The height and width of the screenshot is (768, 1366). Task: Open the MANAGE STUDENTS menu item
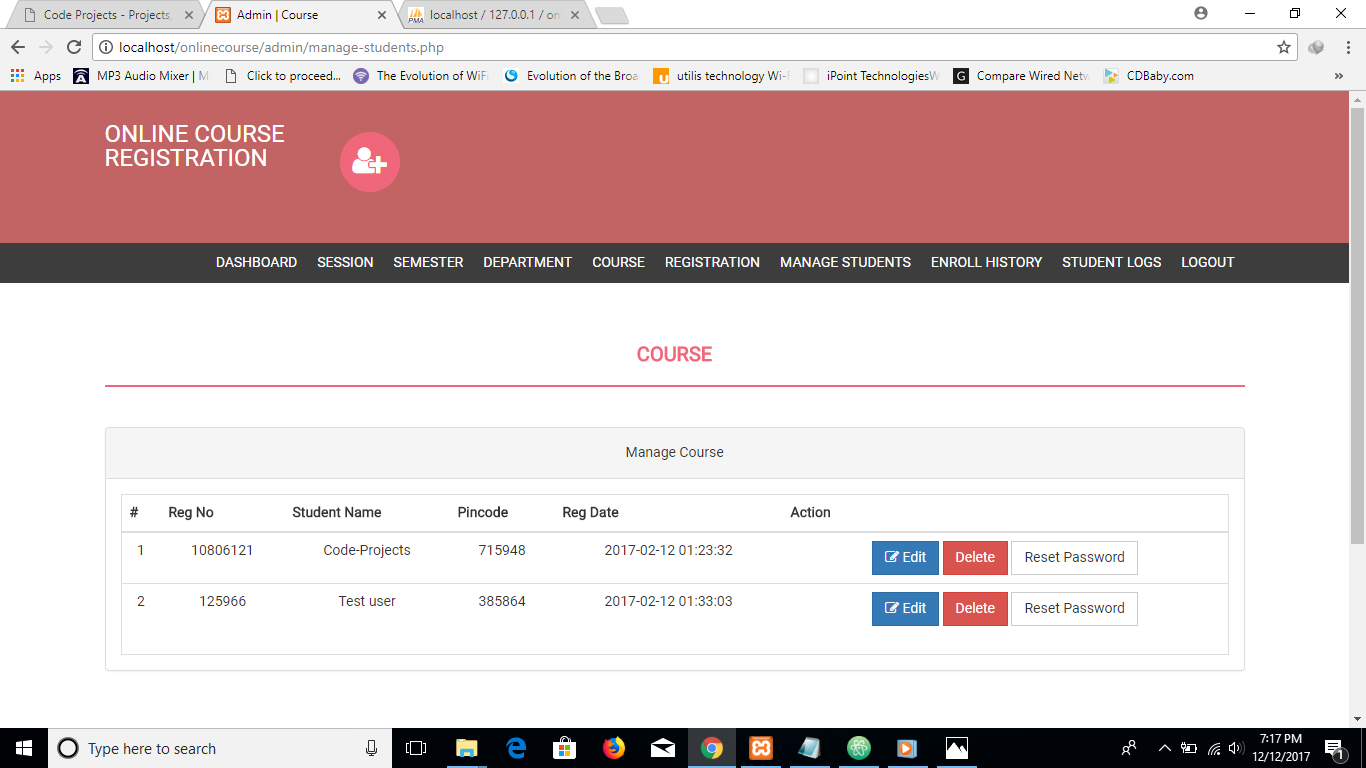point(845,262)
